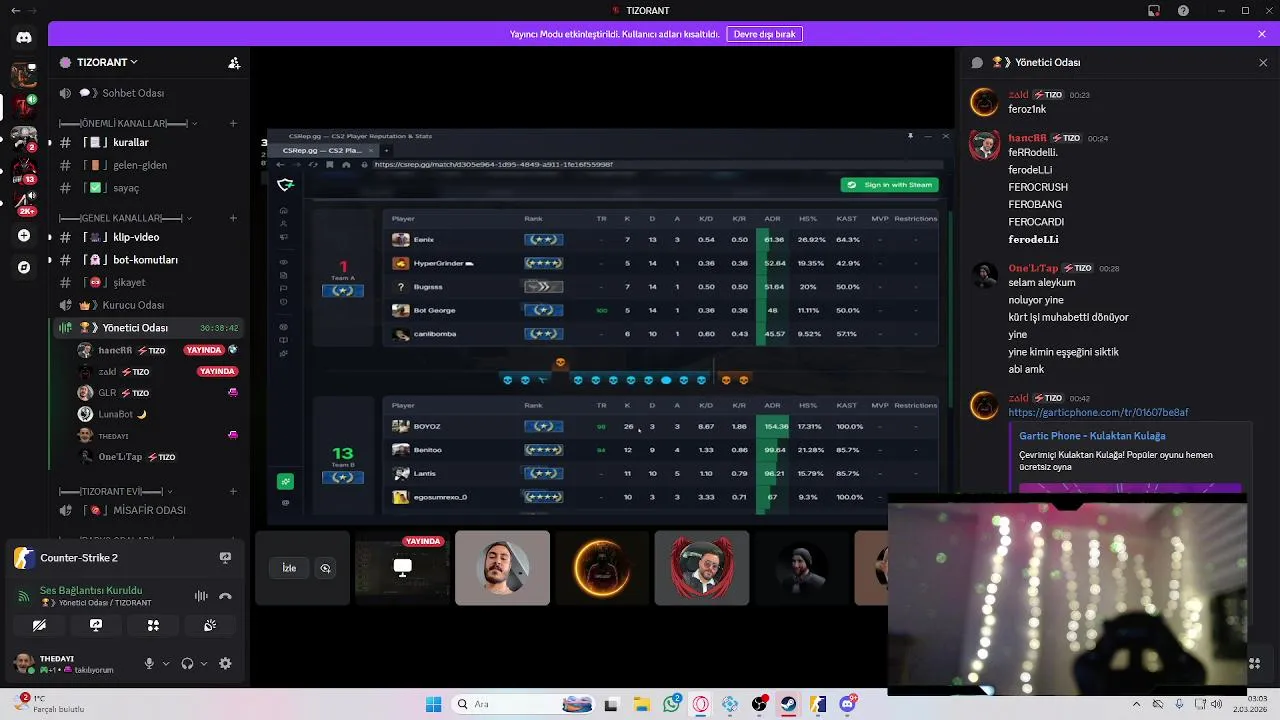Open the activities launcher icon
This screenshot has height=720, width=1280.
pyautogui.click(x=153, y=625)
